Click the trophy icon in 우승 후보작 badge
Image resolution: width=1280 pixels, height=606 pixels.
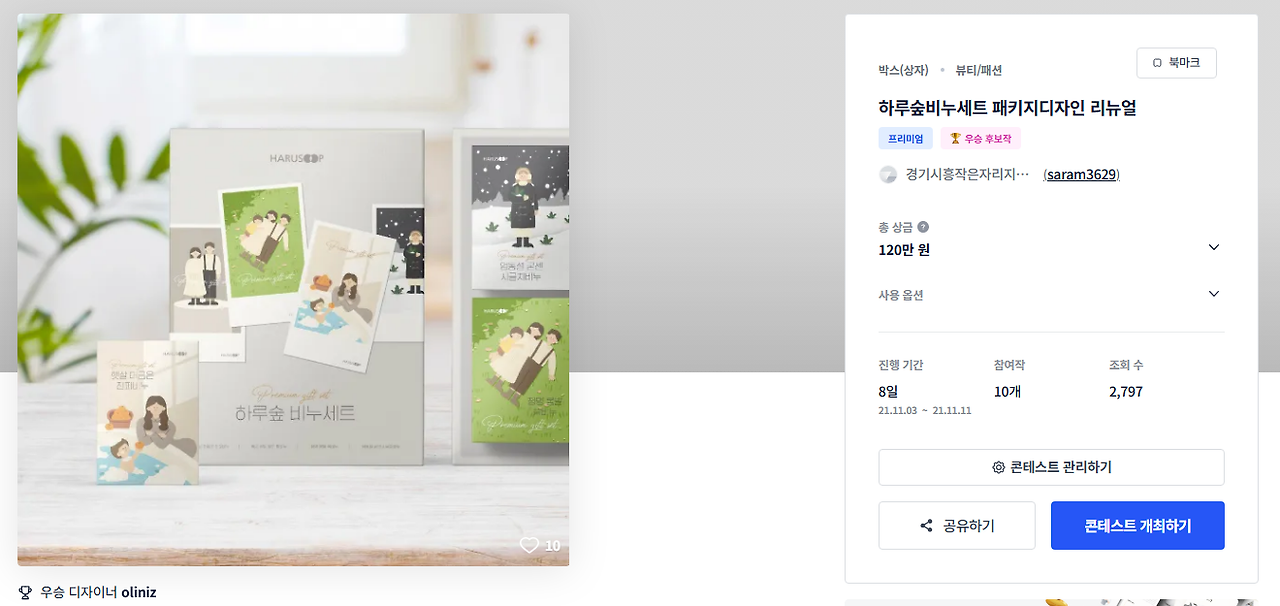tap(955, 139)
